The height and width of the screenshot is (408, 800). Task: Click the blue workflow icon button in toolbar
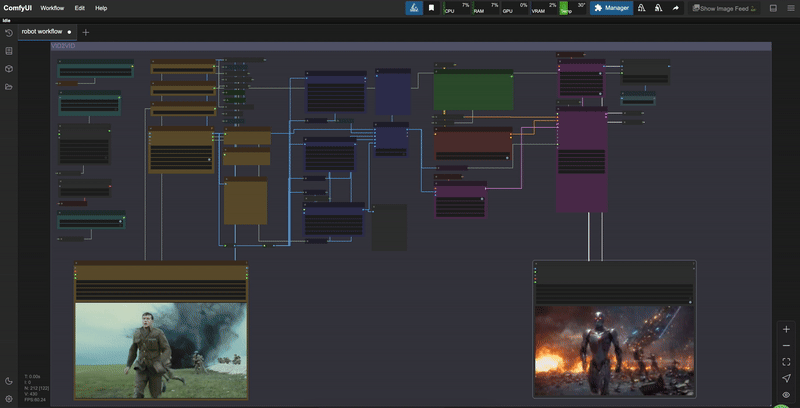pos(414,8)
